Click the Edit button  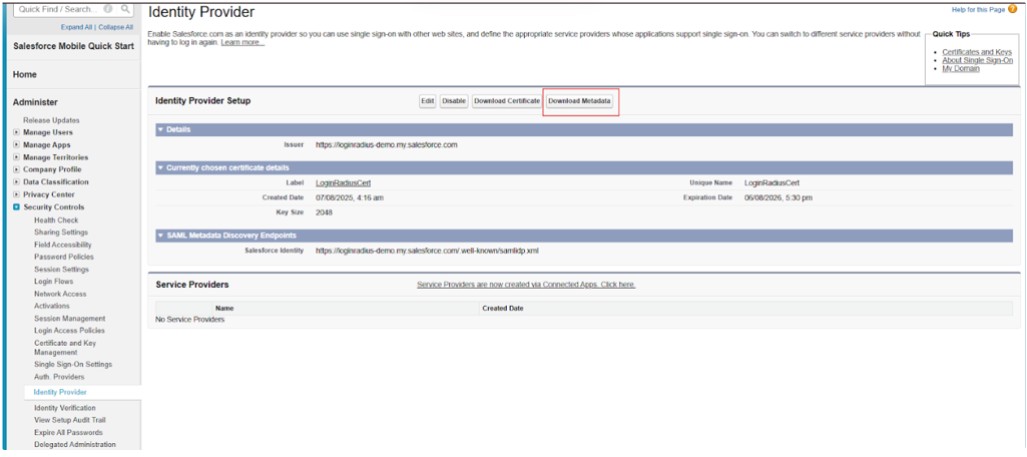[x=428, y=101]
